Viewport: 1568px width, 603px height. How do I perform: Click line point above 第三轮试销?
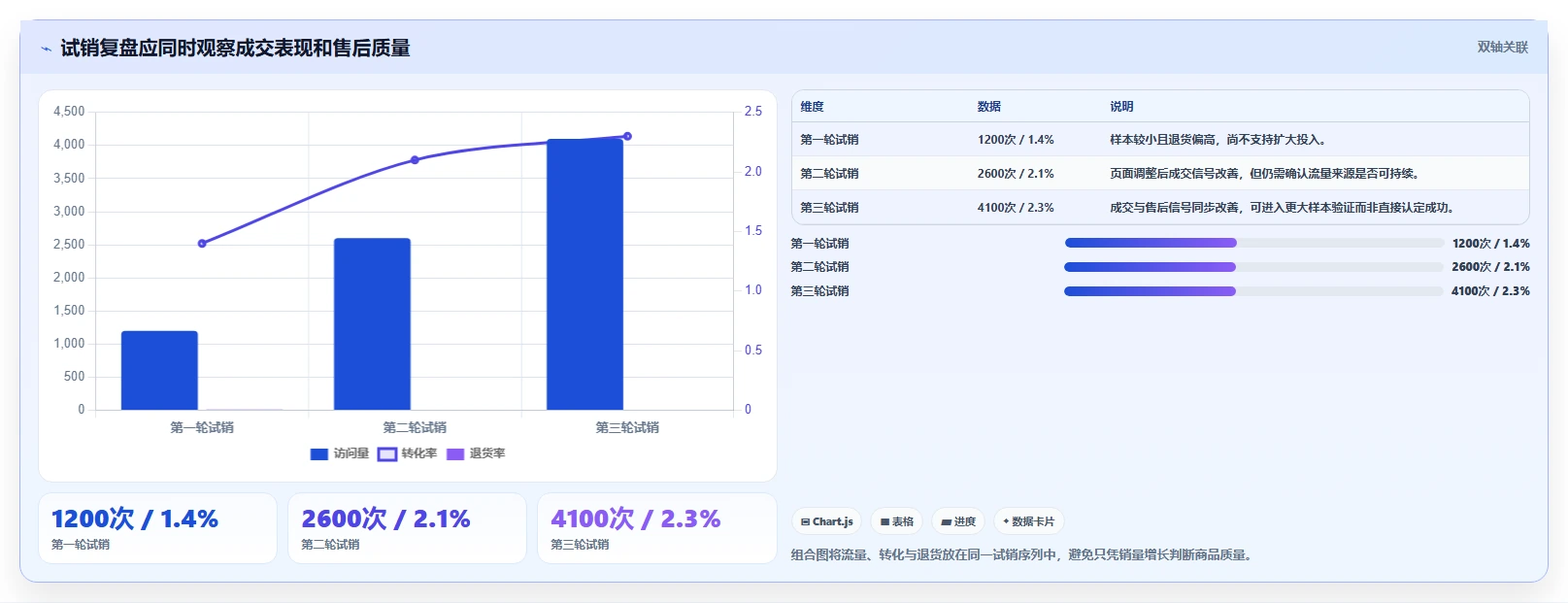[627, 136]
